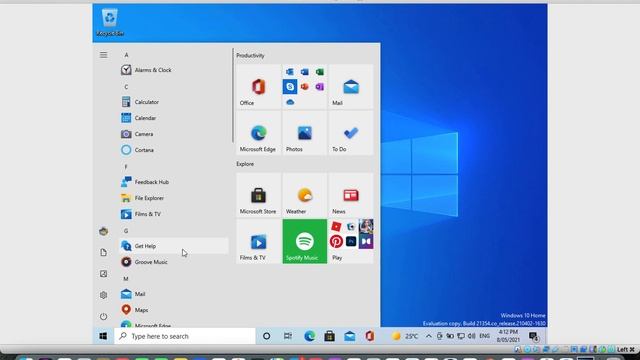640x360 pixels.
Task: Open the To Do tile
Action: [x=351, y=133]
